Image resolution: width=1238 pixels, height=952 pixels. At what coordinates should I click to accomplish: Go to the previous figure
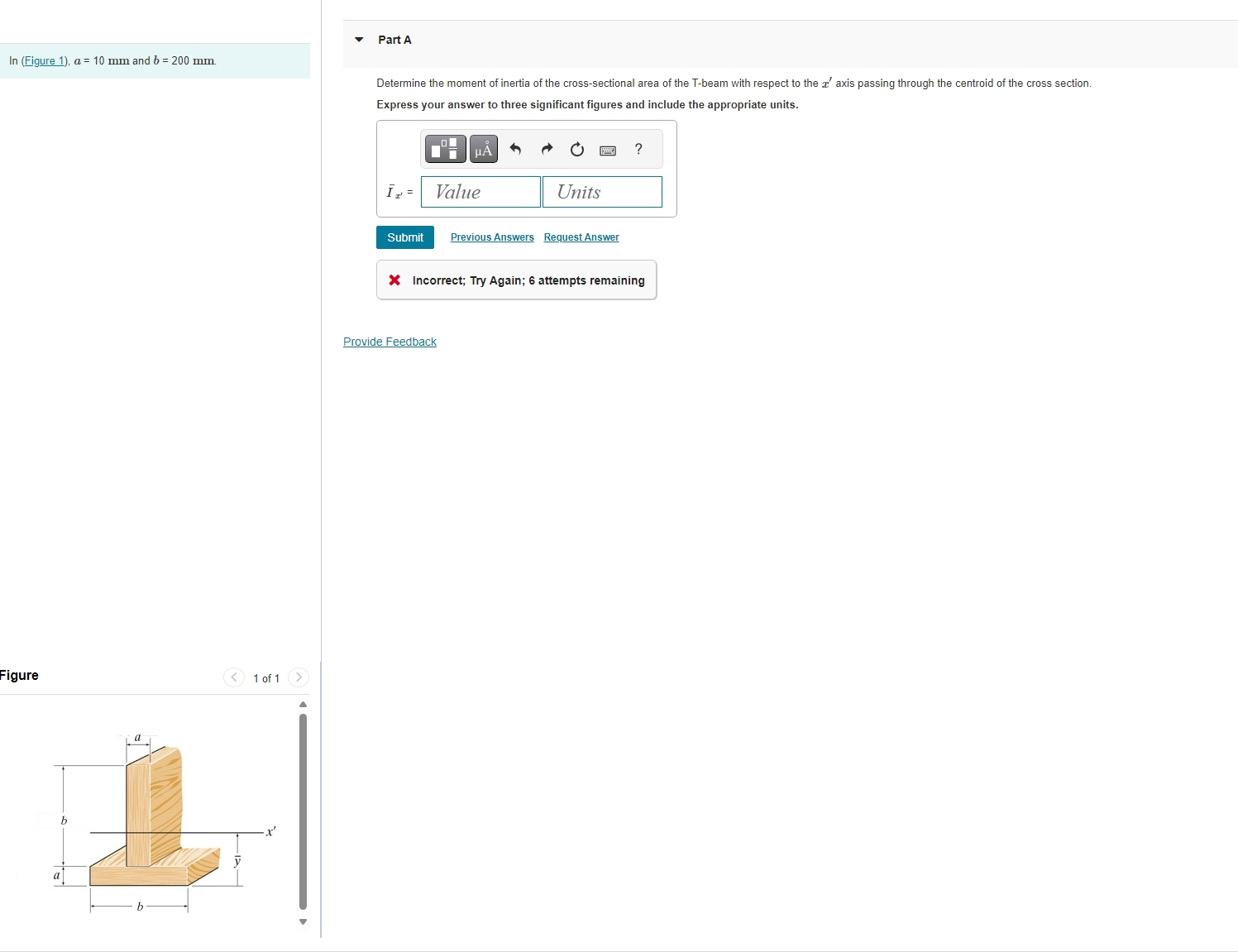coord(234,677)
